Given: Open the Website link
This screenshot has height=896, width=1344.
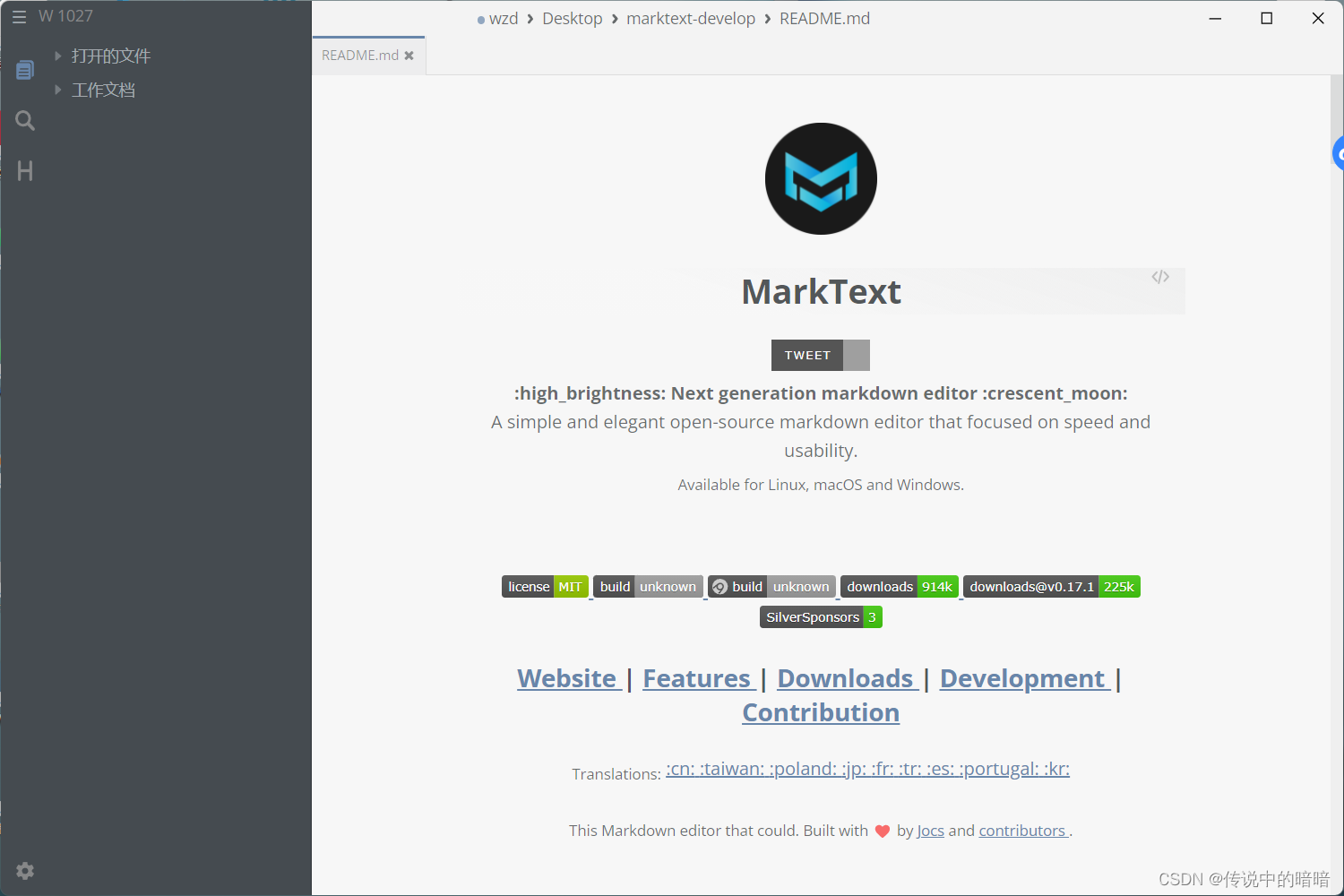Looking at the screenshot, I should coord(567,678).
